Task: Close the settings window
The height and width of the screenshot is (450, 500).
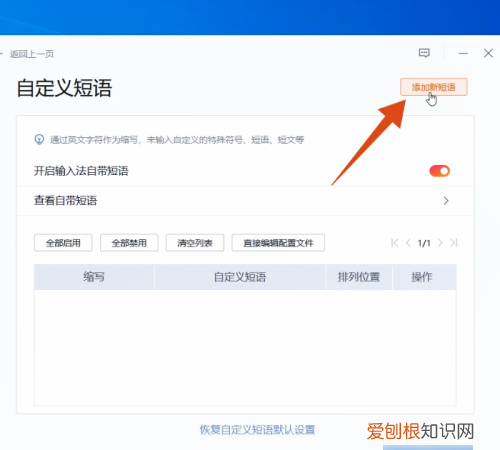Action: pyautogui.click(x=488, y=53)
